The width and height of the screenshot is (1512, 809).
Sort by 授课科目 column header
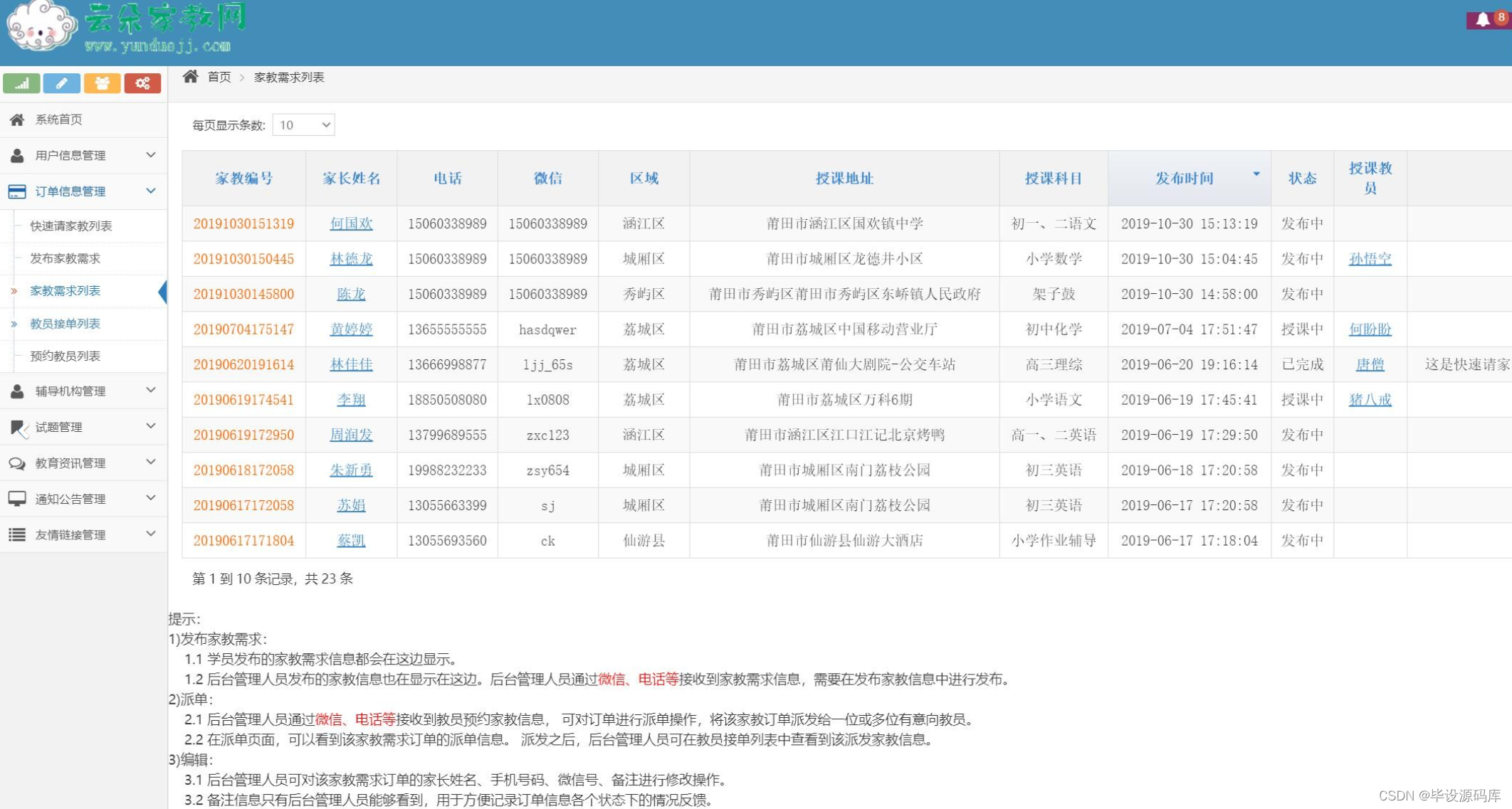coord(1054,179)
